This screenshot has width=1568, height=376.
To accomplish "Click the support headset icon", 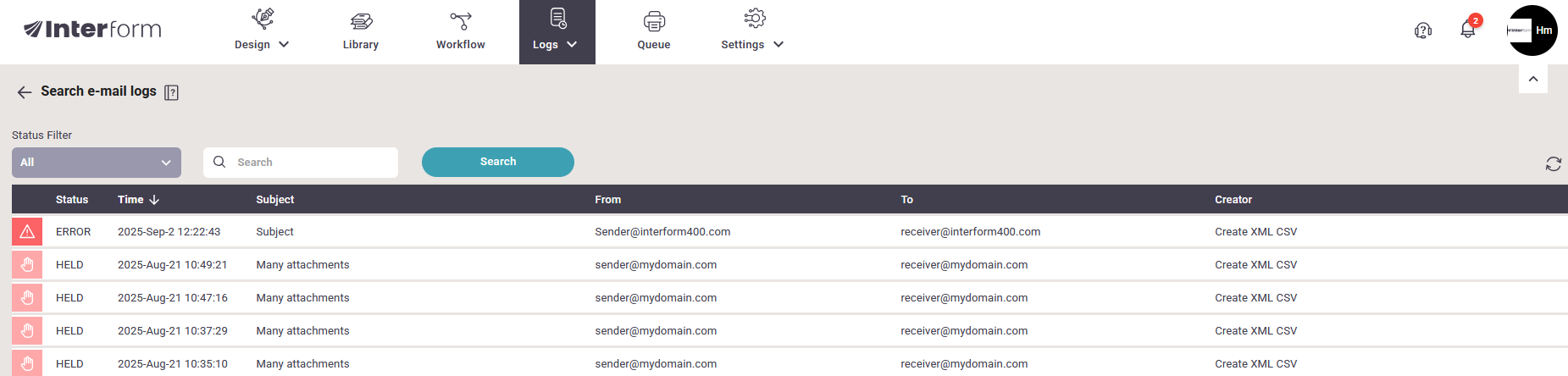I will pos(1423,30).
